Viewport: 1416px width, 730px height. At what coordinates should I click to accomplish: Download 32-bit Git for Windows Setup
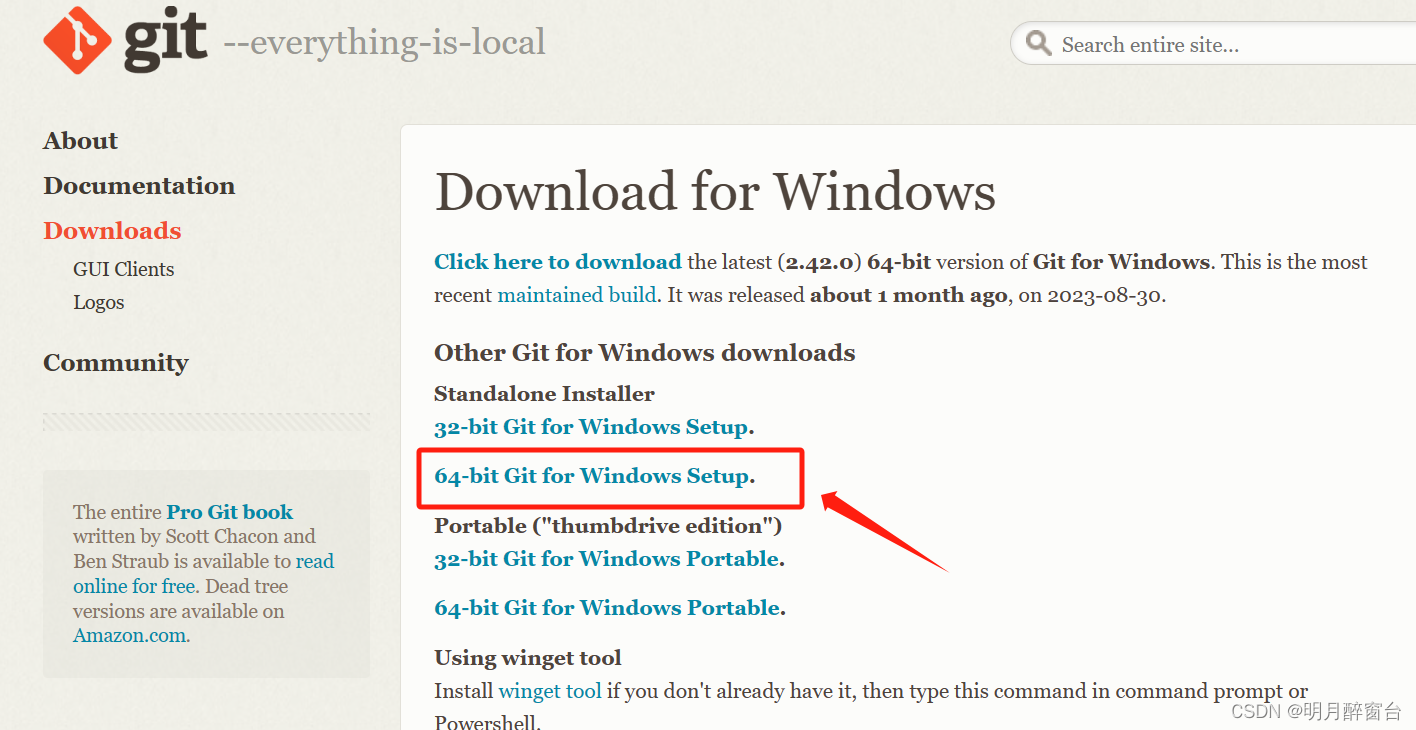pos(591,427)
